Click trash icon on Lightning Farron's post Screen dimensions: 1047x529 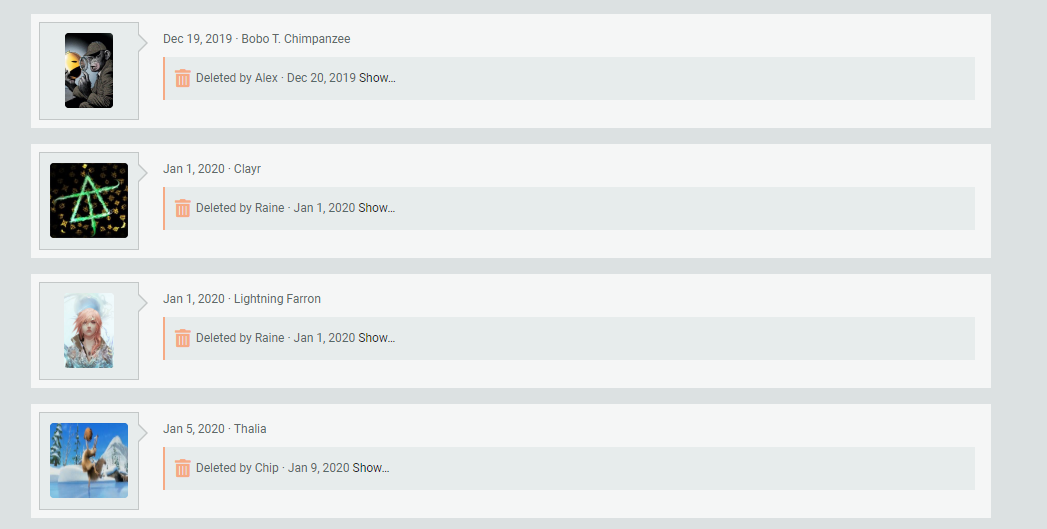click(x=182, y=338)
